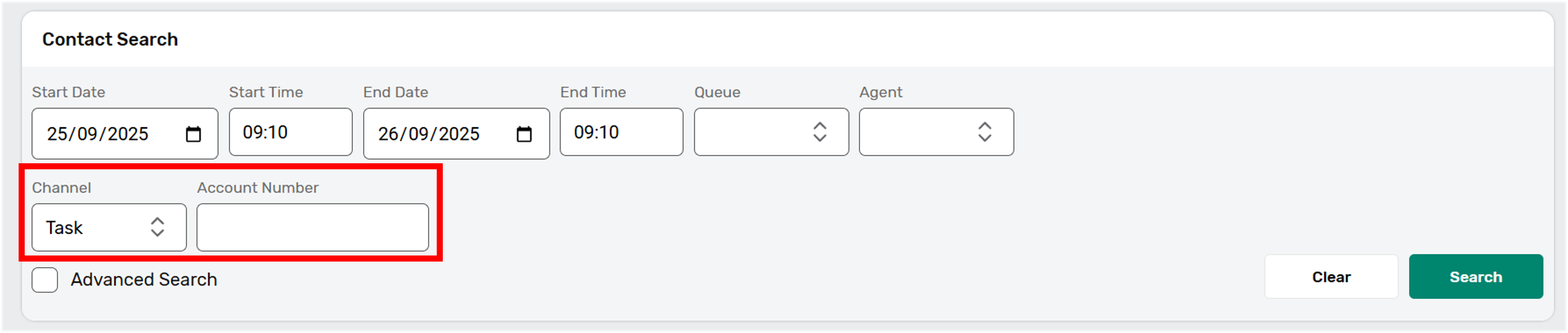Open the Start Date calendar picker icon
This screenshot has height=333, width=1568.
click(193, 134)
